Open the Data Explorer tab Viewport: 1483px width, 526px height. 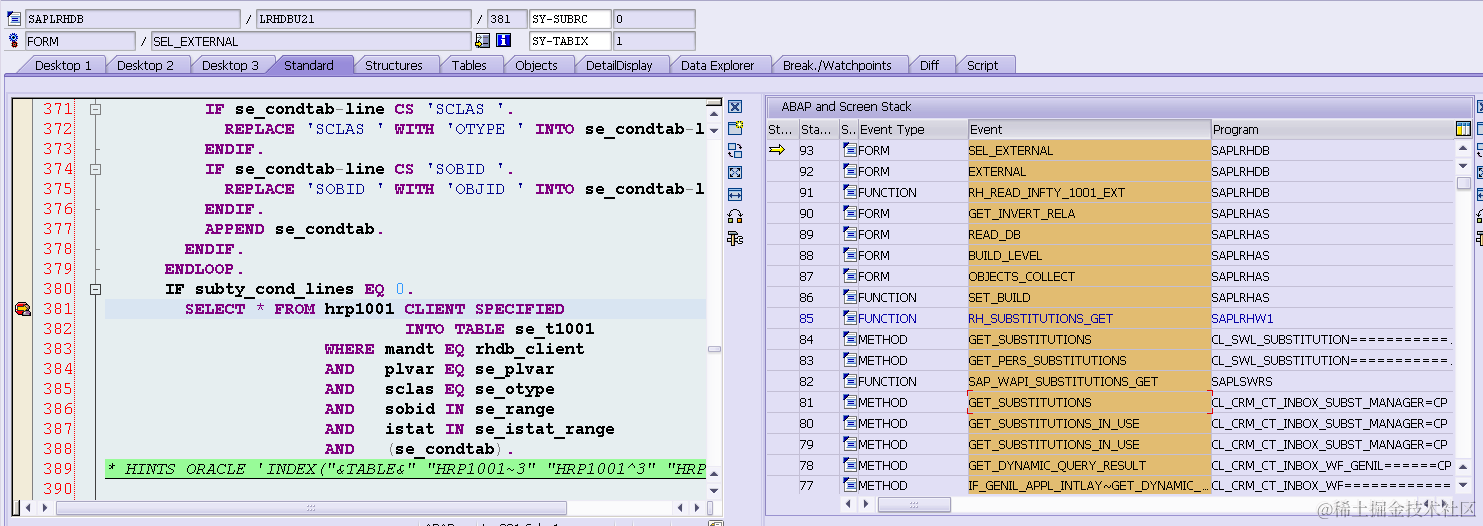pos(718,65)
